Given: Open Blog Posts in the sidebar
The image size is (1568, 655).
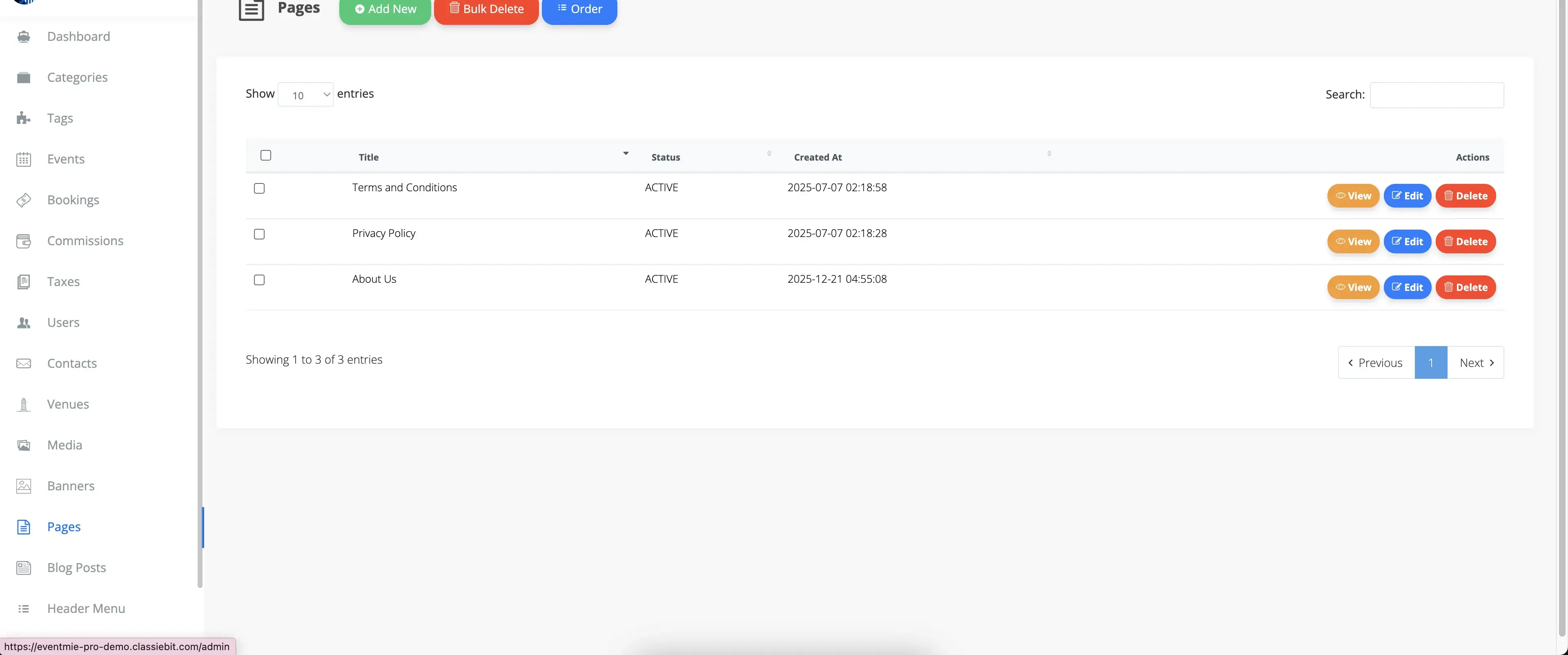Looking at the screenshot, I should (76, 567).
